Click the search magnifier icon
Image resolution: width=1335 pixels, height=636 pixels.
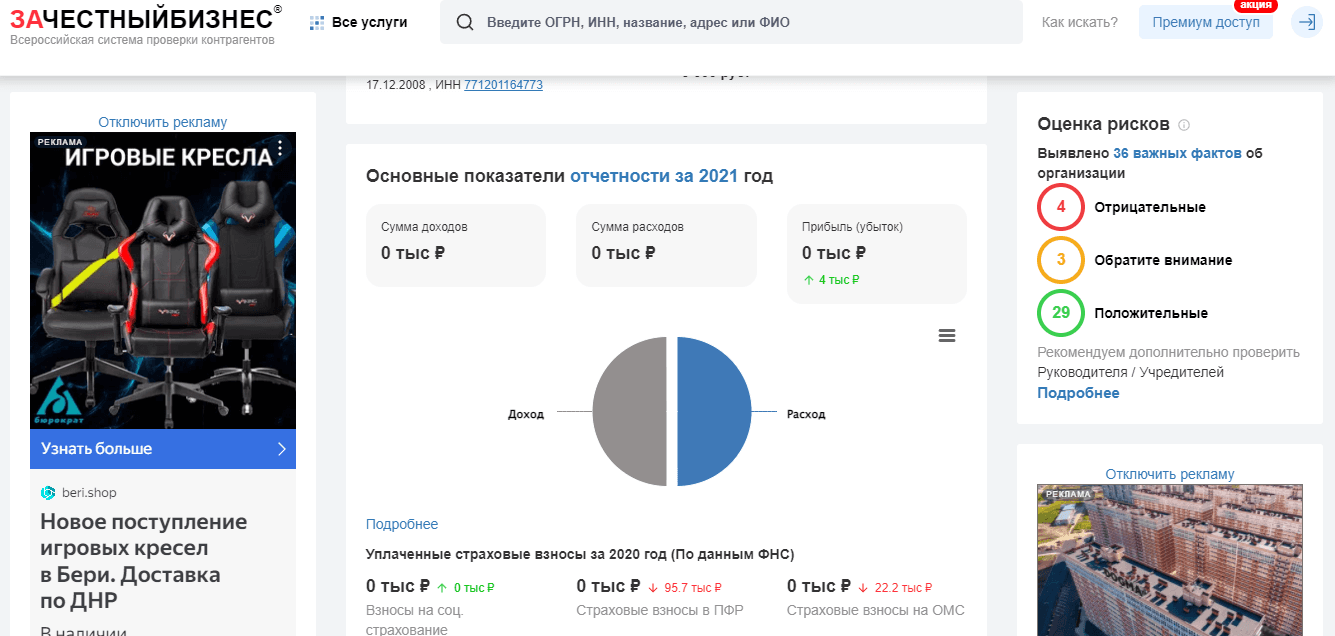[464, 22]
